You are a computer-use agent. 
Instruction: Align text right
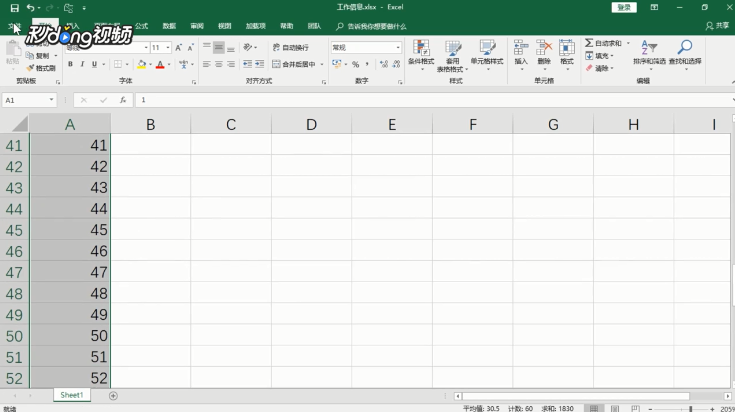(x=231, y=64)
